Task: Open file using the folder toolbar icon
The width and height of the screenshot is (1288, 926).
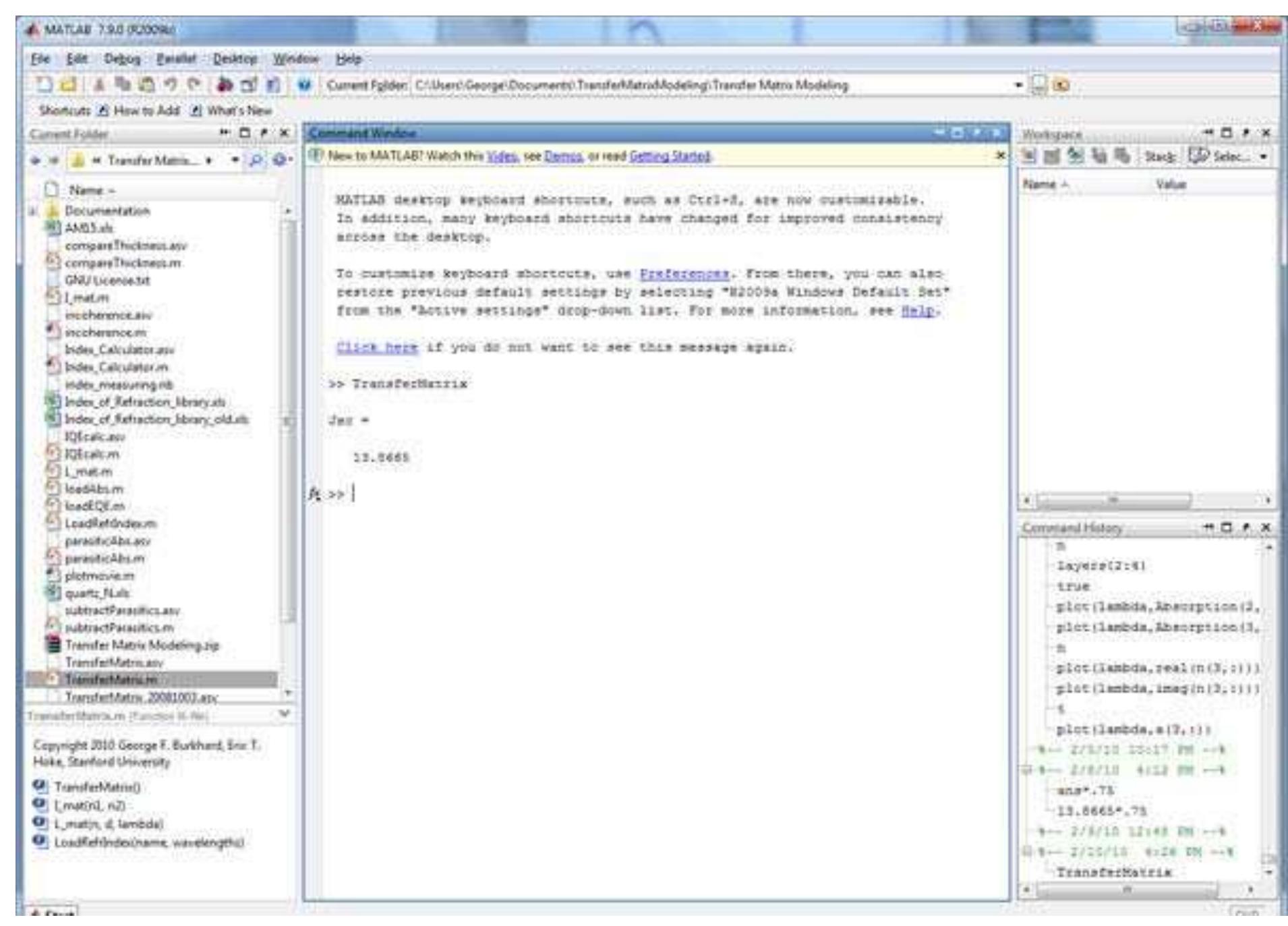Action: 67,85
